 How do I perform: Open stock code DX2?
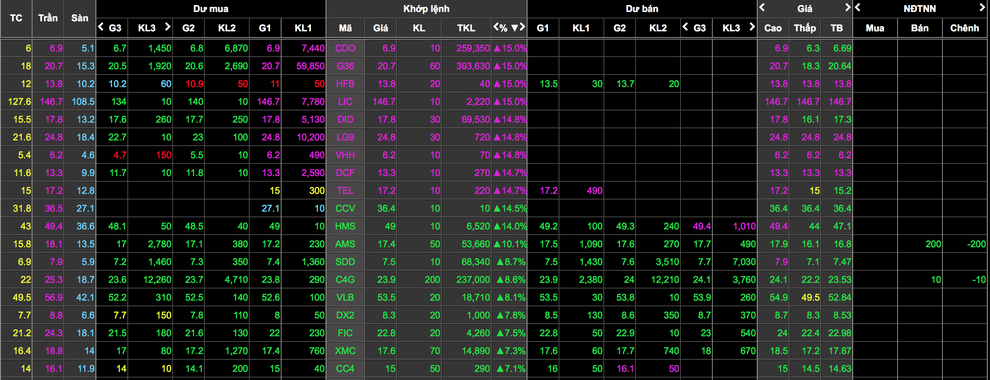345,315
